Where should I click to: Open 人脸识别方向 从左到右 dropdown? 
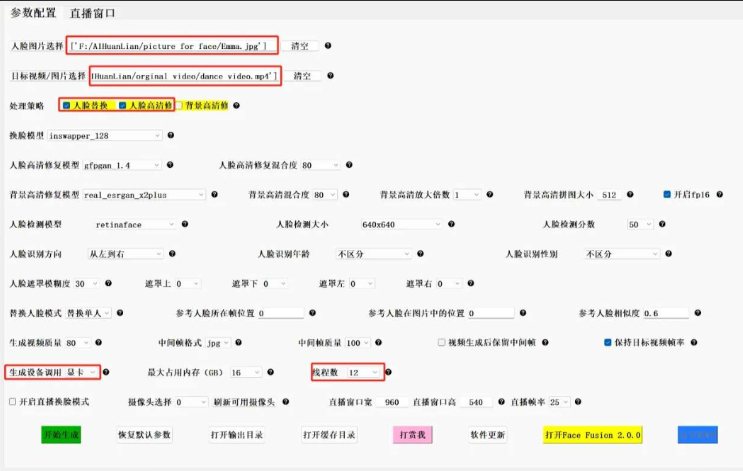[126, 254]
